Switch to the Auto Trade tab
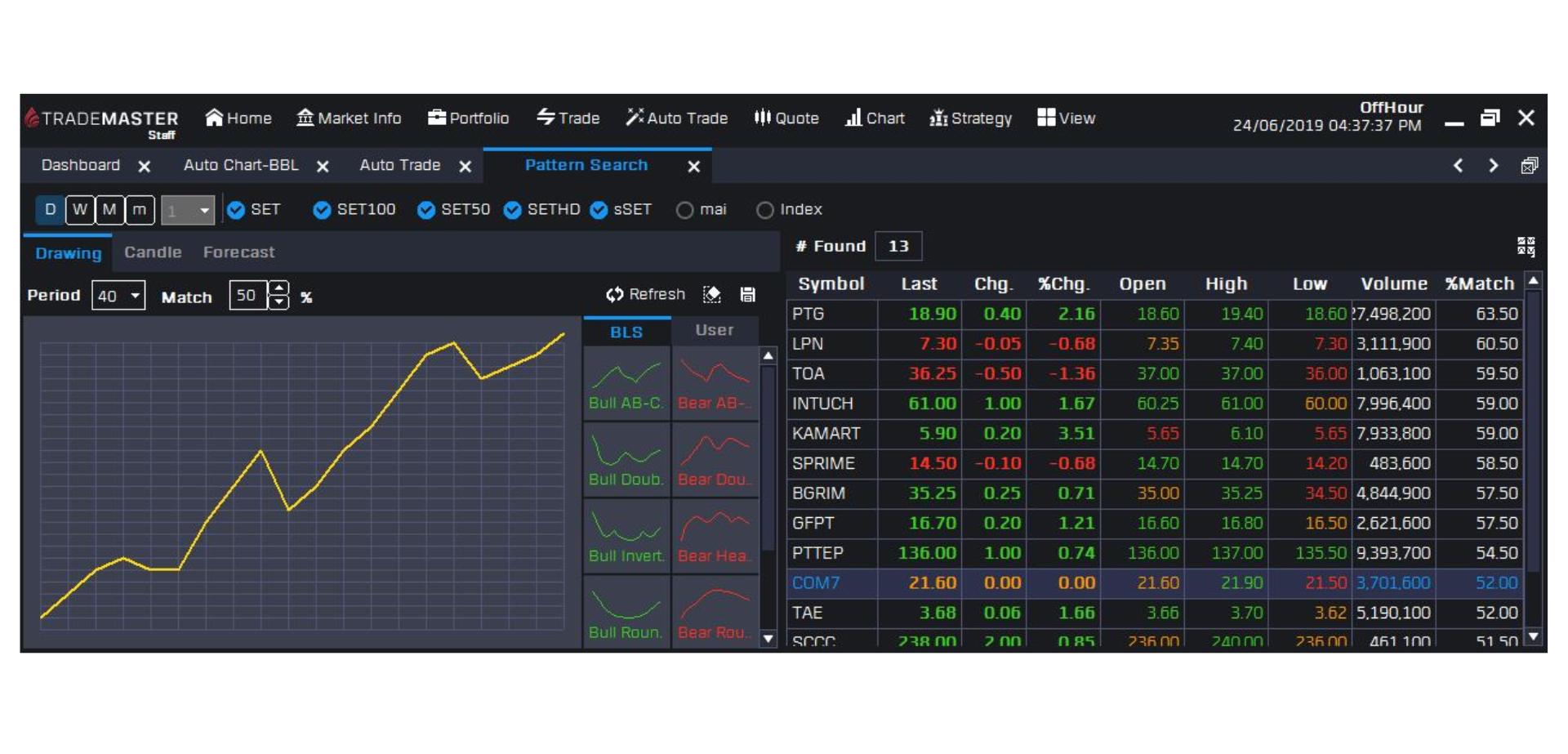Image resolution: width=1568 pixels, height=754 pixels. [x=400, y=165]
